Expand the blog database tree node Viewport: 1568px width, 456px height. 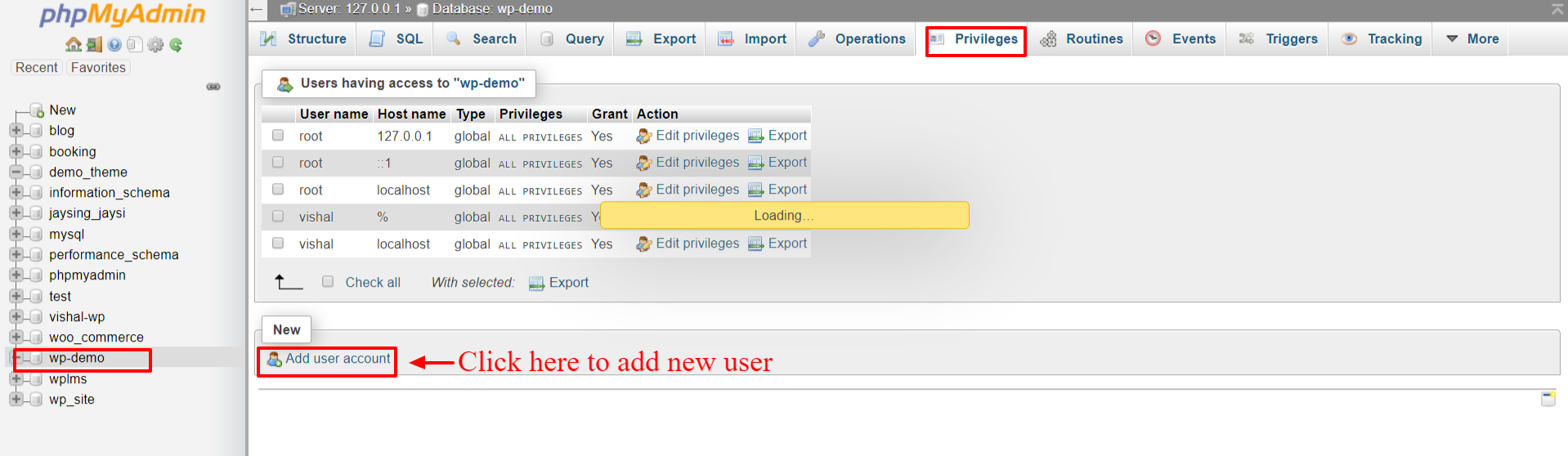point(16,131)
